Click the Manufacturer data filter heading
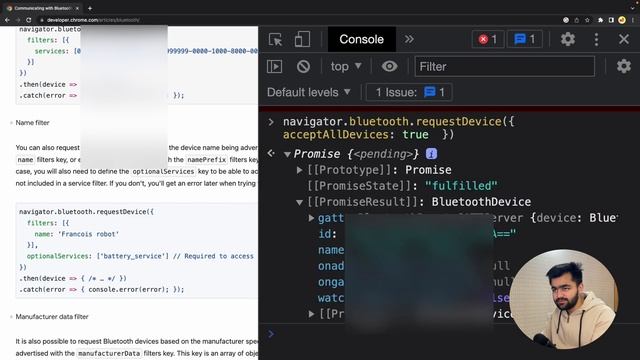640x360 pixels. [x=52, y=317]
